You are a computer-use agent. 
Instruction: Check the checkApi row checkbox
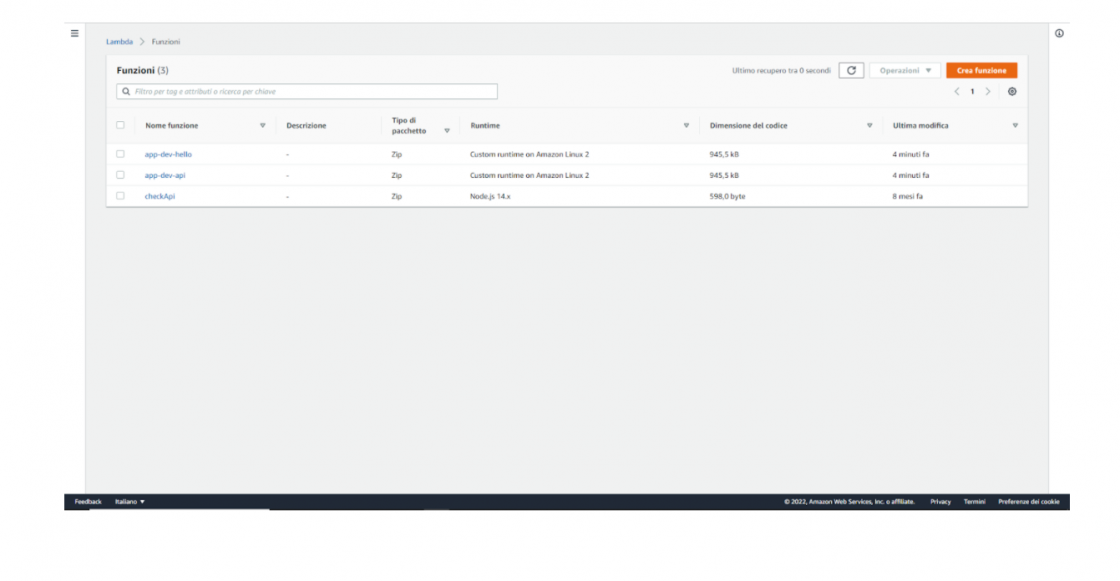[x=120, y=196]
